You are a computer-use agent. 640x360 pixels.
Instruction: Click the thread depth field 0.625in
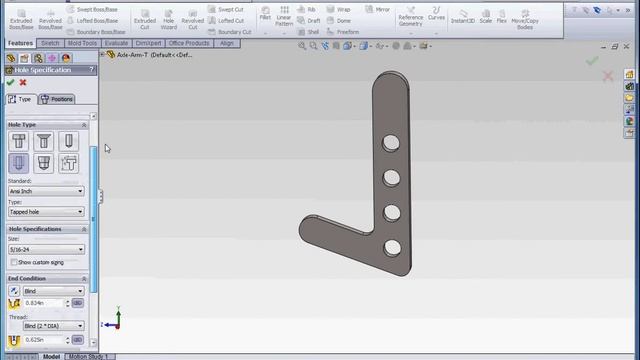coord(44,340)
